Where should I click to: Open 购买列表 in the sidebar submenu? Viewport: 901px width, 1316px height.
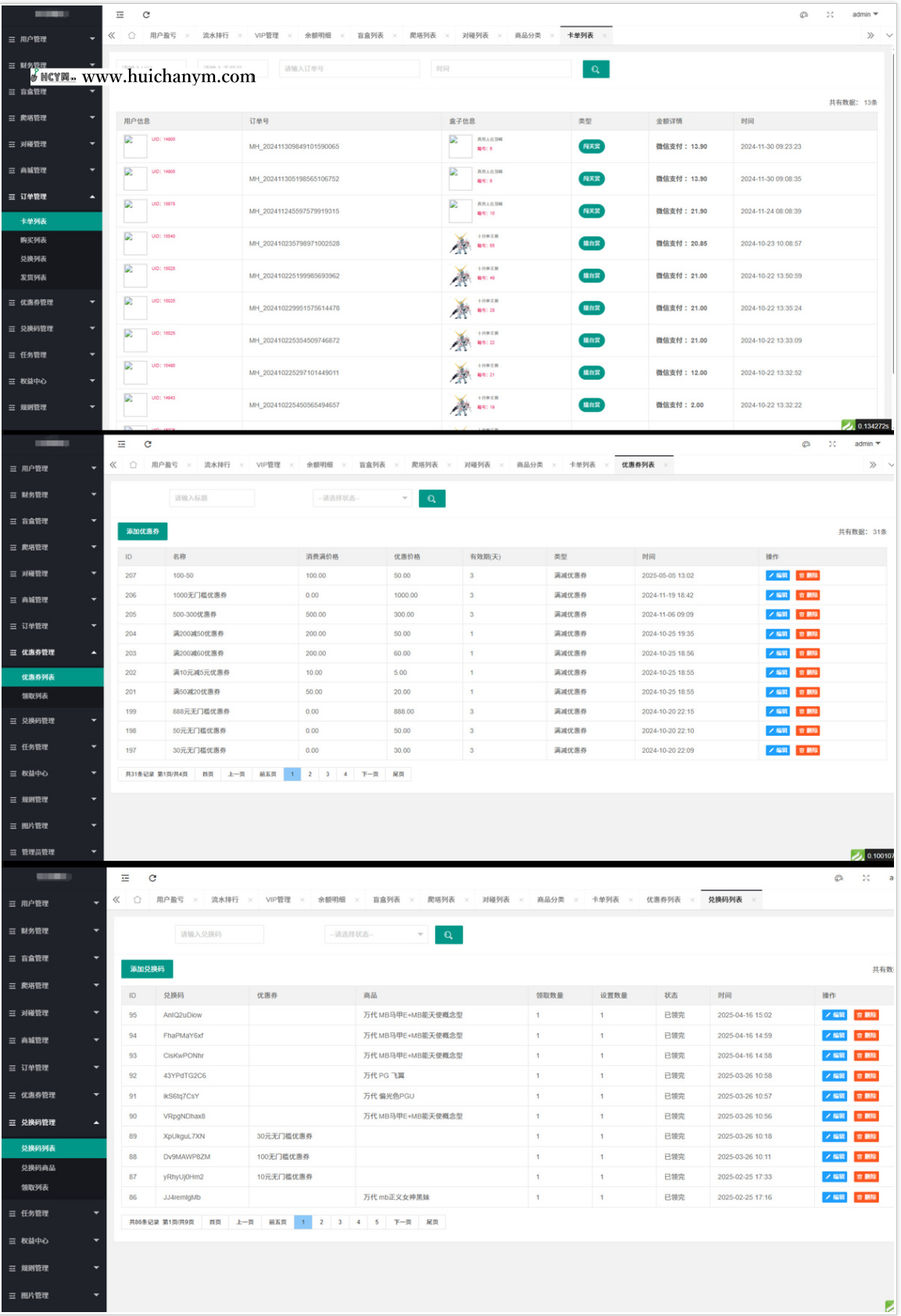tap(34, 241)
